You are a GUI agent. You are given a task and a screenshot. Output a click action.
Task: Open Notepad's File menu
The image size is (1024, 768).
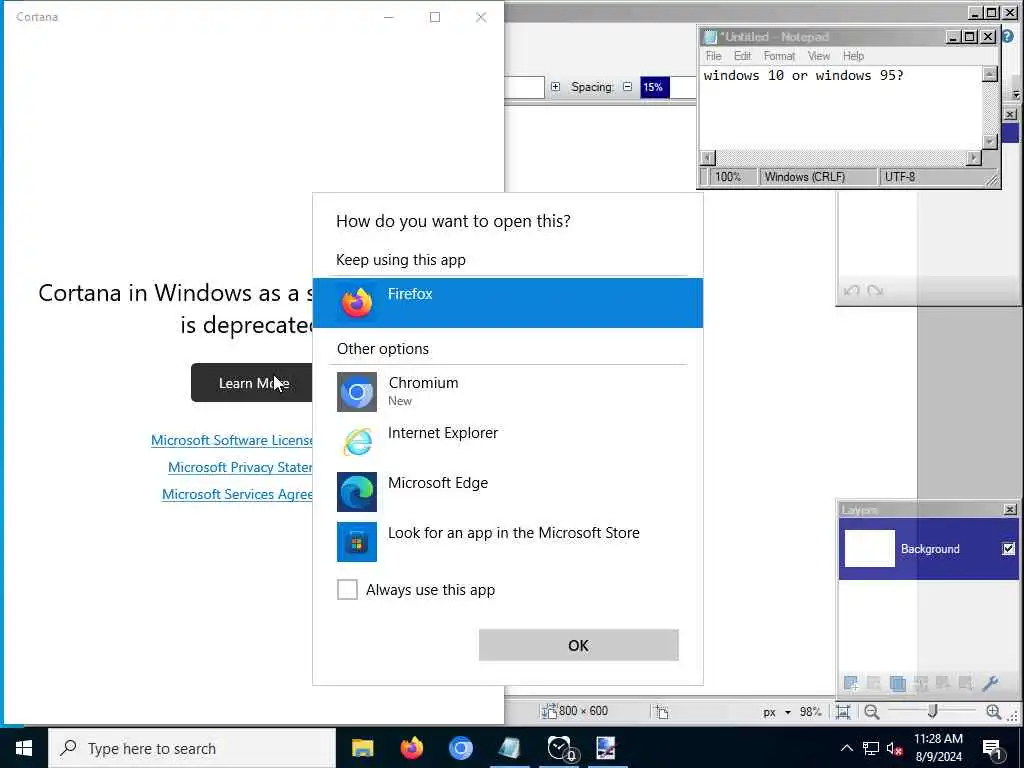[x=713, y=56]
